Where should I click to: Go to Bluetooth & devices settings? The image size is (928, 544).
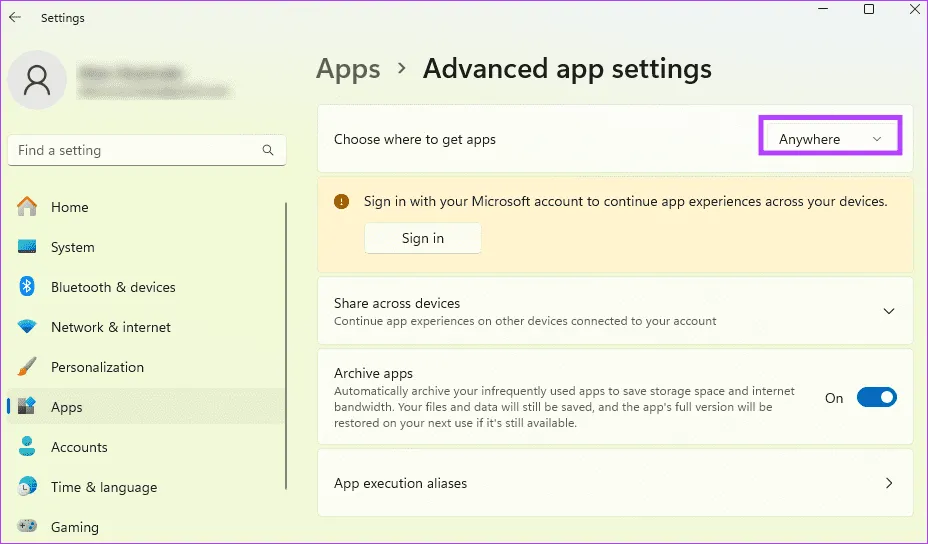tap(113, 287)
